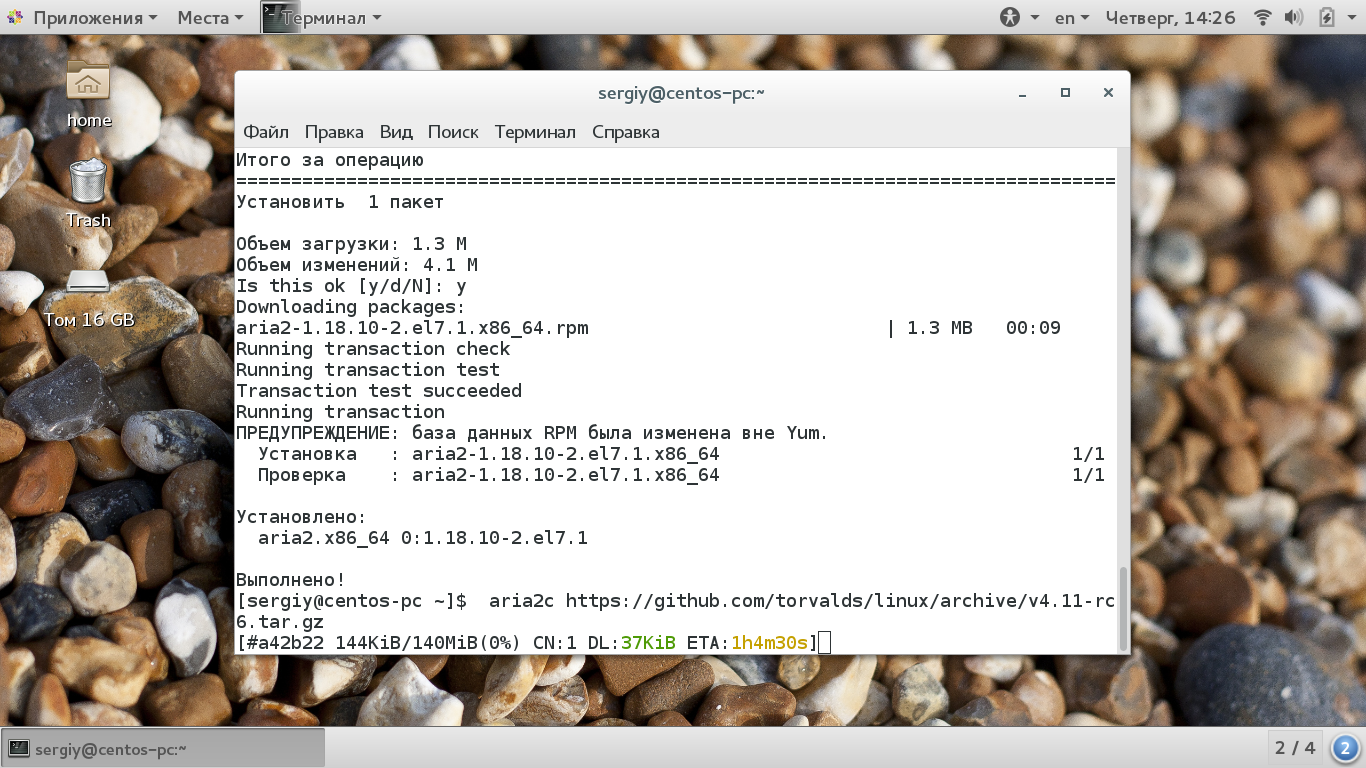Click the Установка aria2 line

pyautogui.click(x=489, y=454)
